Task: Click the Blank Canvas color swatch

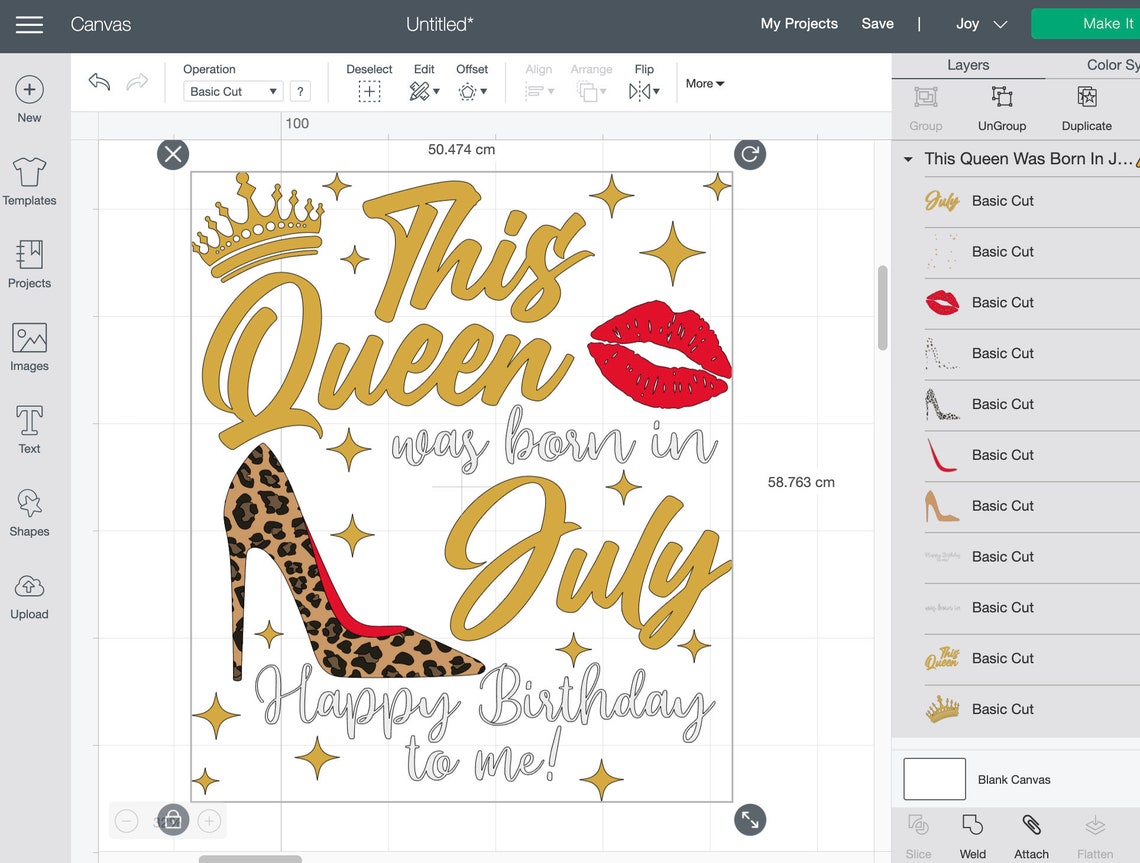Action: coord(934,779)
